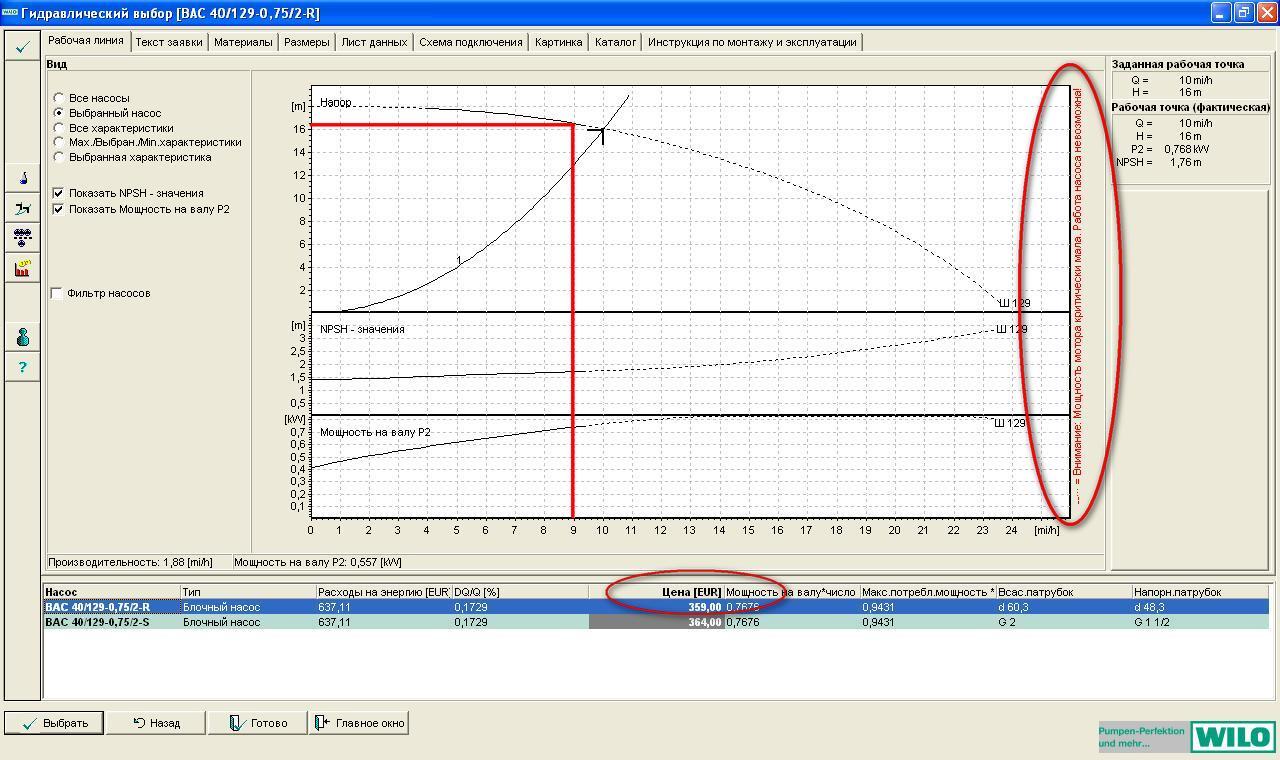This screenshot has width=1280, height=760.
Task: Click discharge port cell 'd 48,3'
Action: coord(1200,607)
